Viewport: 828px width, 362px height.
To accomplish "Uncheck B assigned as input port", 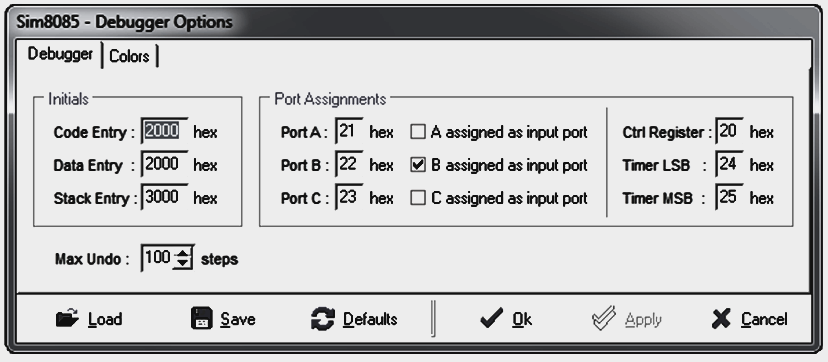I will coord(418,165).
